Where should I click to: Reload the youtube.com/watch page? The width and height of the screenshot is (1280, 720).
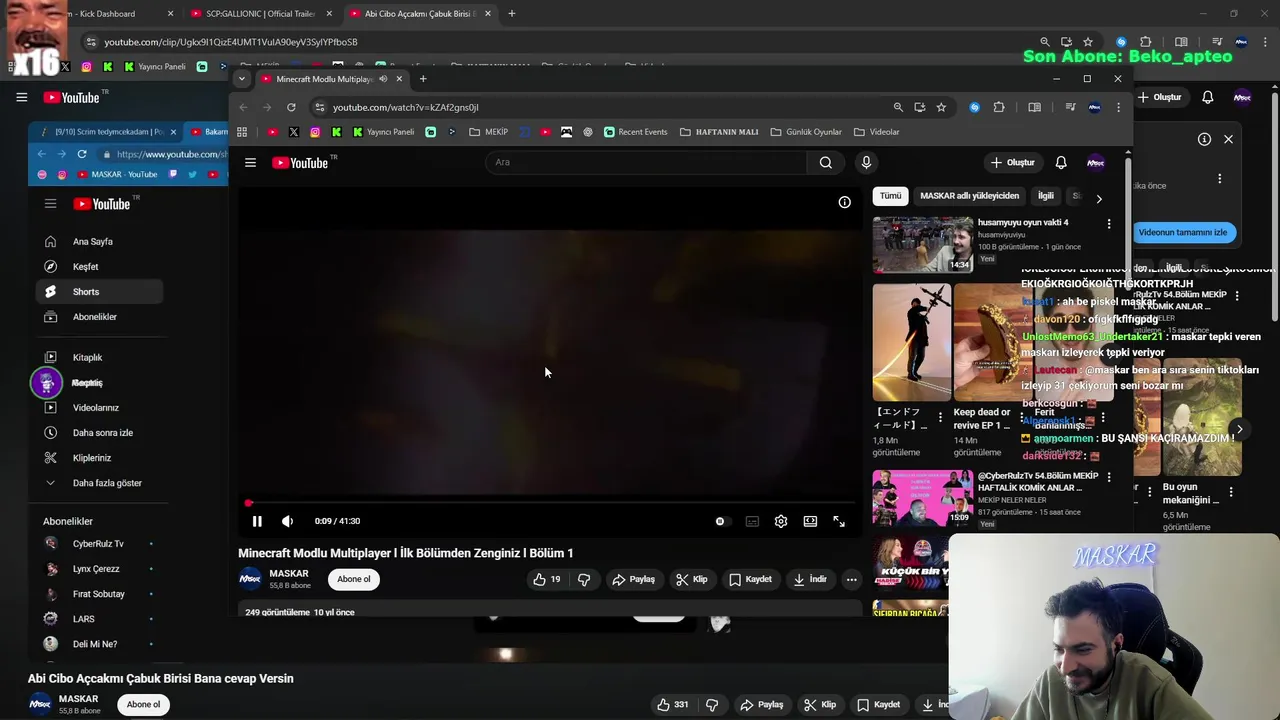coord(291,107)
